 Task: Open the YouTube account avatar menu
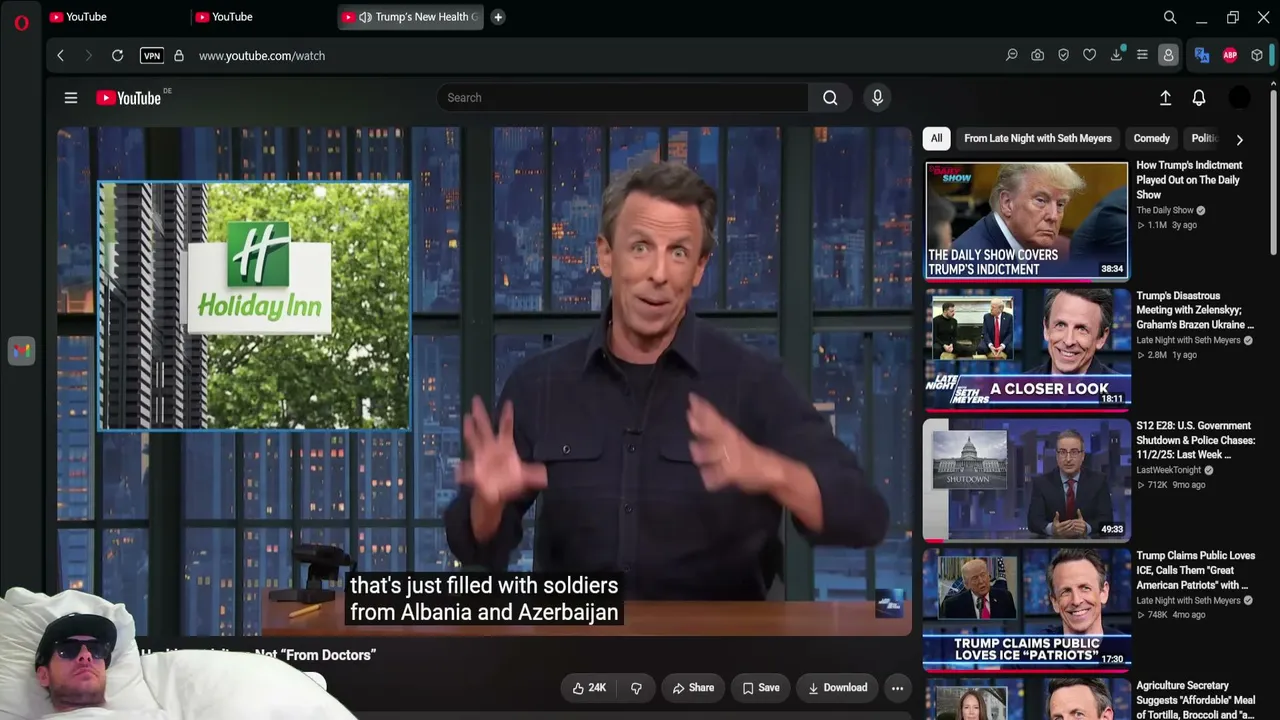click(1239, 98)
